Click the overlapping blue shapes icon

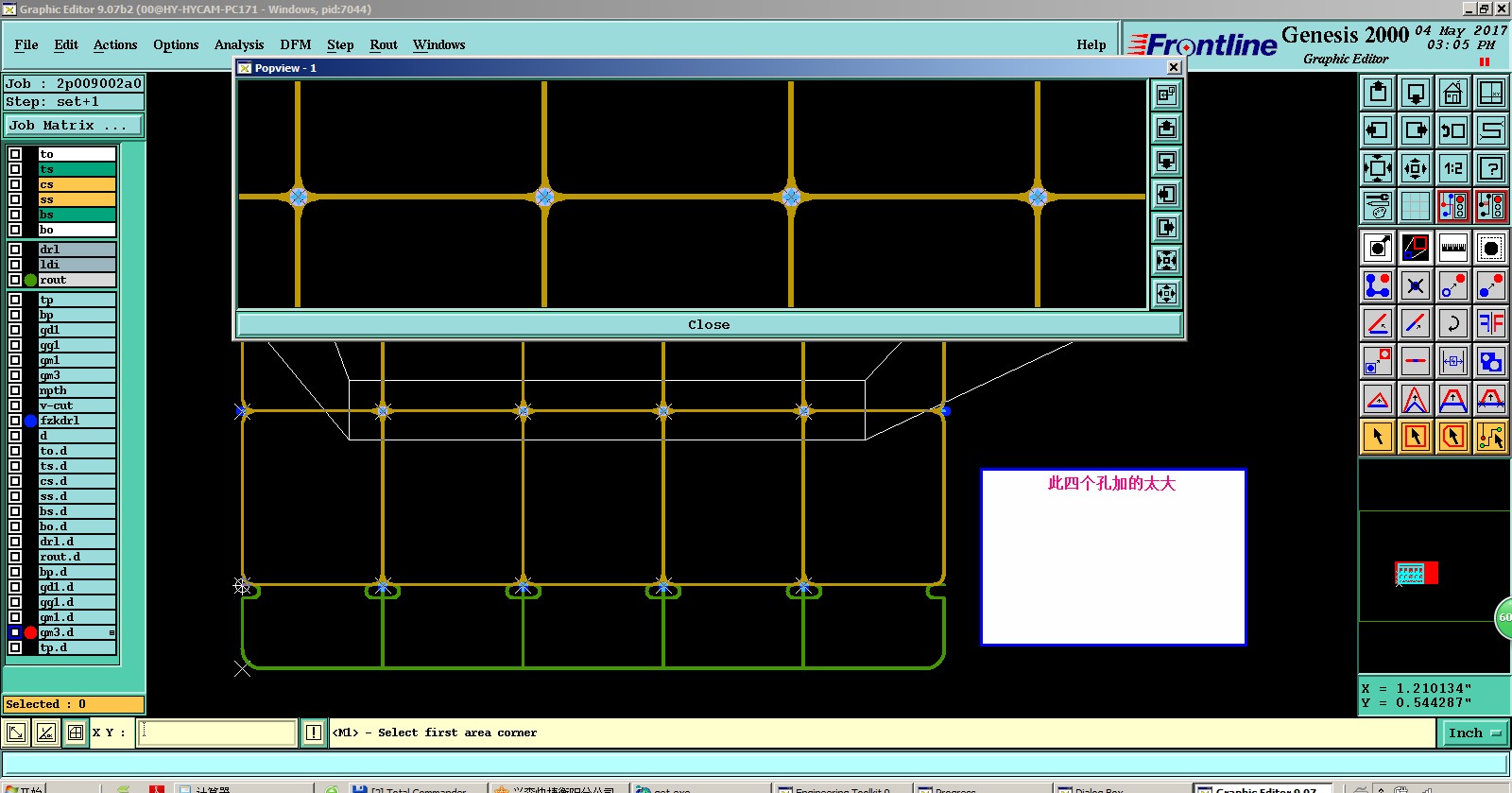(x=1491, y=361)
